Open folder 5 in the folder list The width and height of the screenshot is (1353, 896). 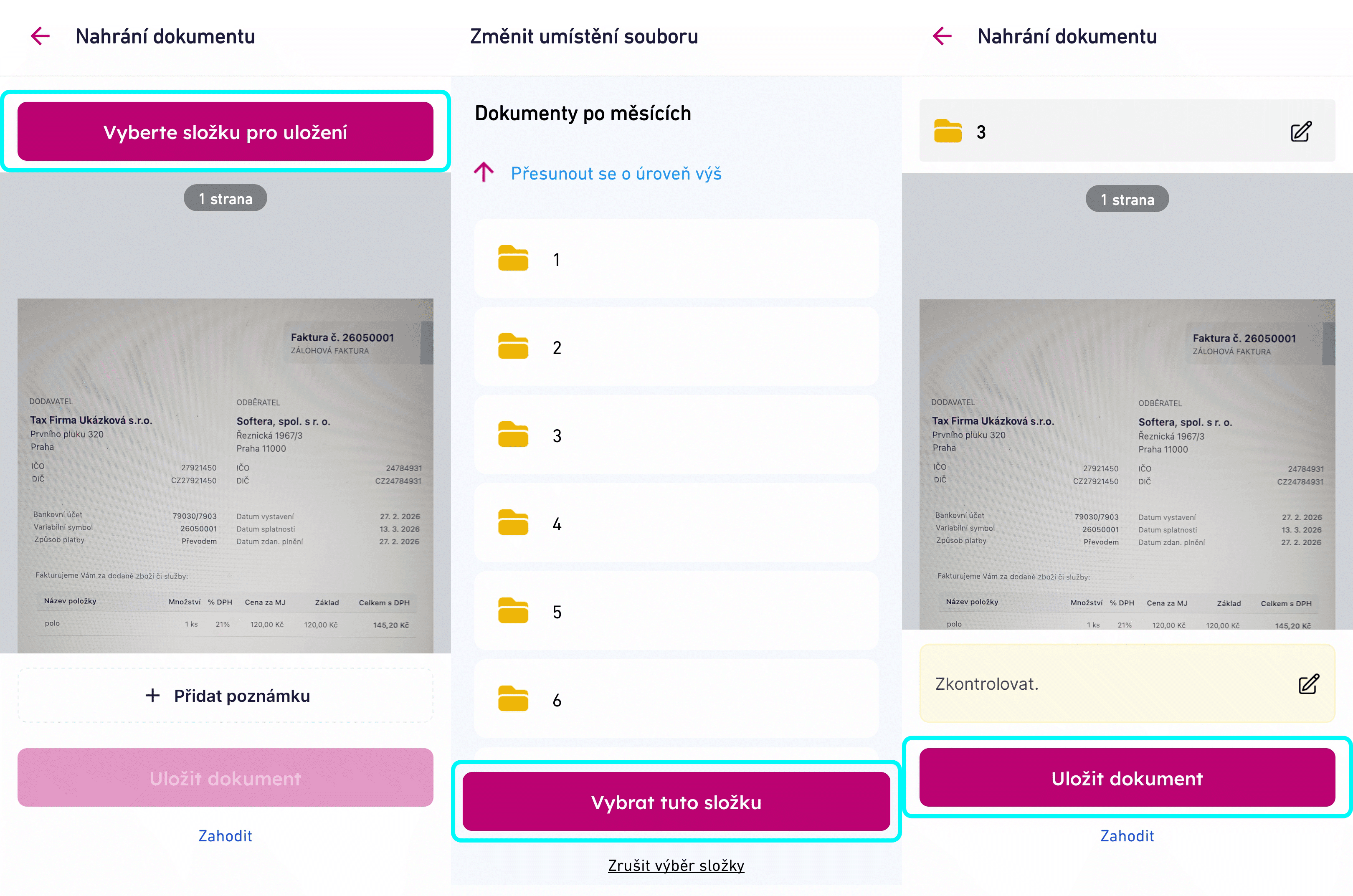(x=675, y=611)
